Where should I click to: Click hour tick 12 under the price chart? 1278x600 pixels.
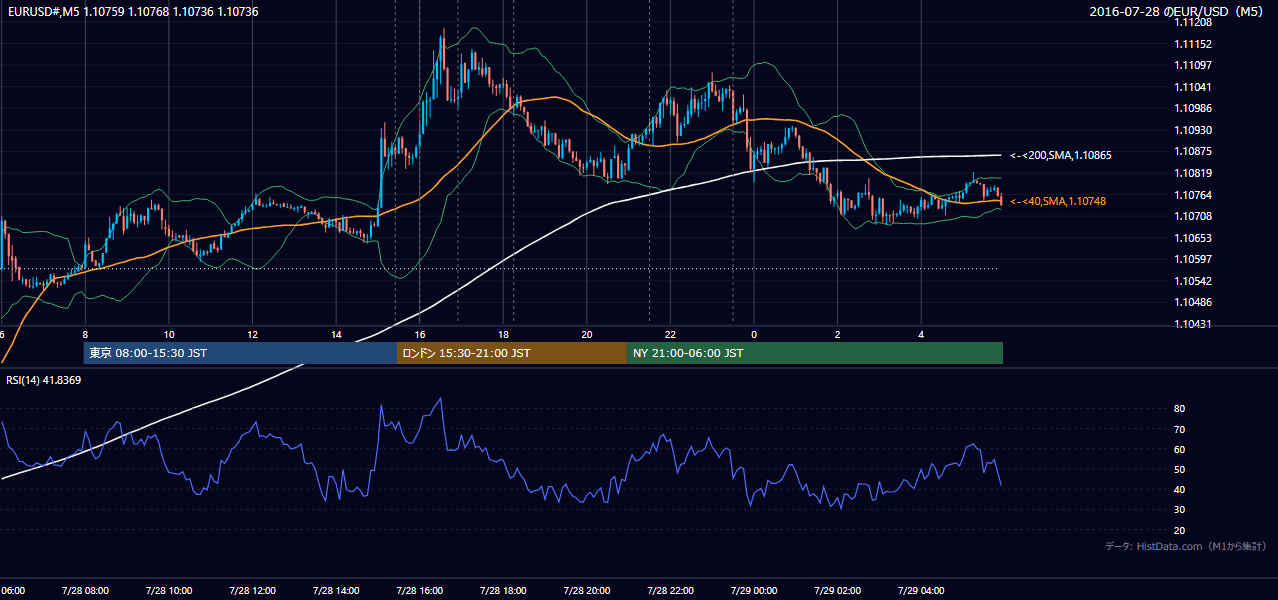[252, 334]
